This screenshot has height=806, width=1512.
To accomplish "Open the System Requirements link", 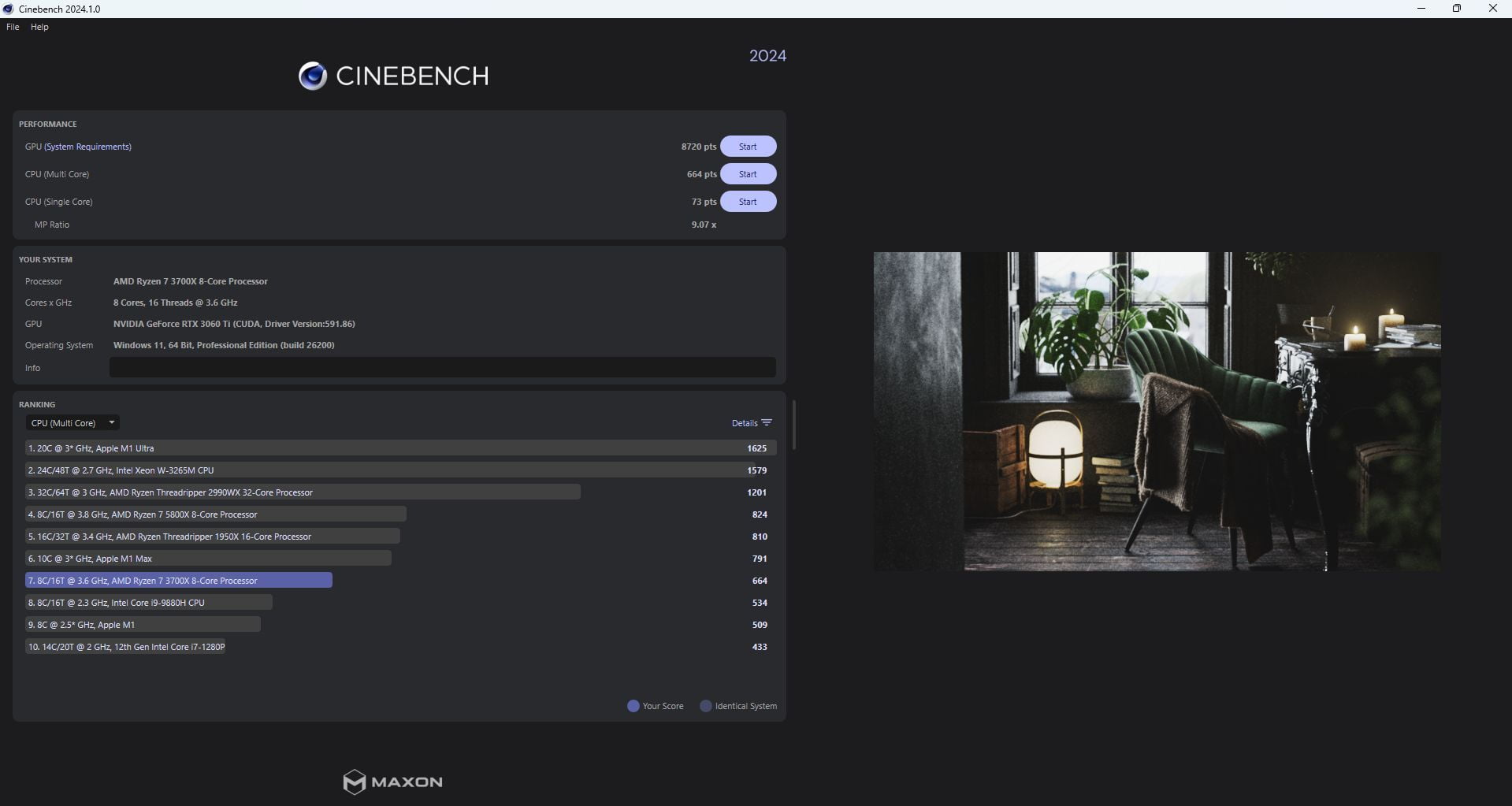I will pos(88,147).
